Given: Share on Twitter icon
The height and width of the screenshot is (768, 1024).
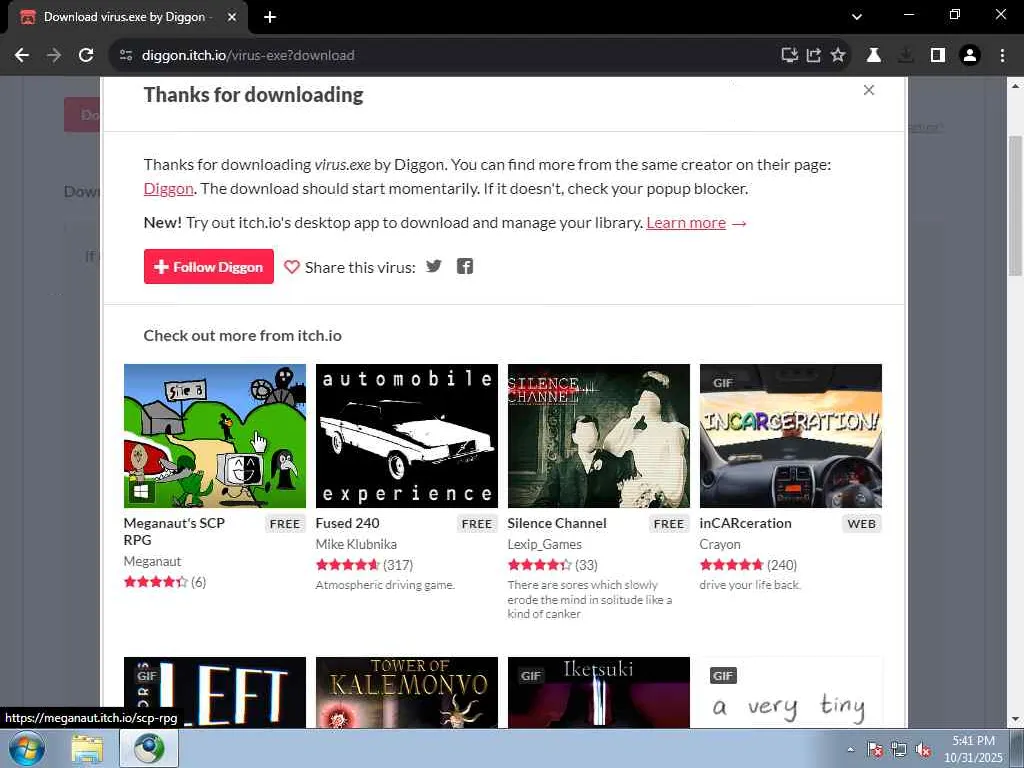Looking at the screenshot, I should [434, 266].
